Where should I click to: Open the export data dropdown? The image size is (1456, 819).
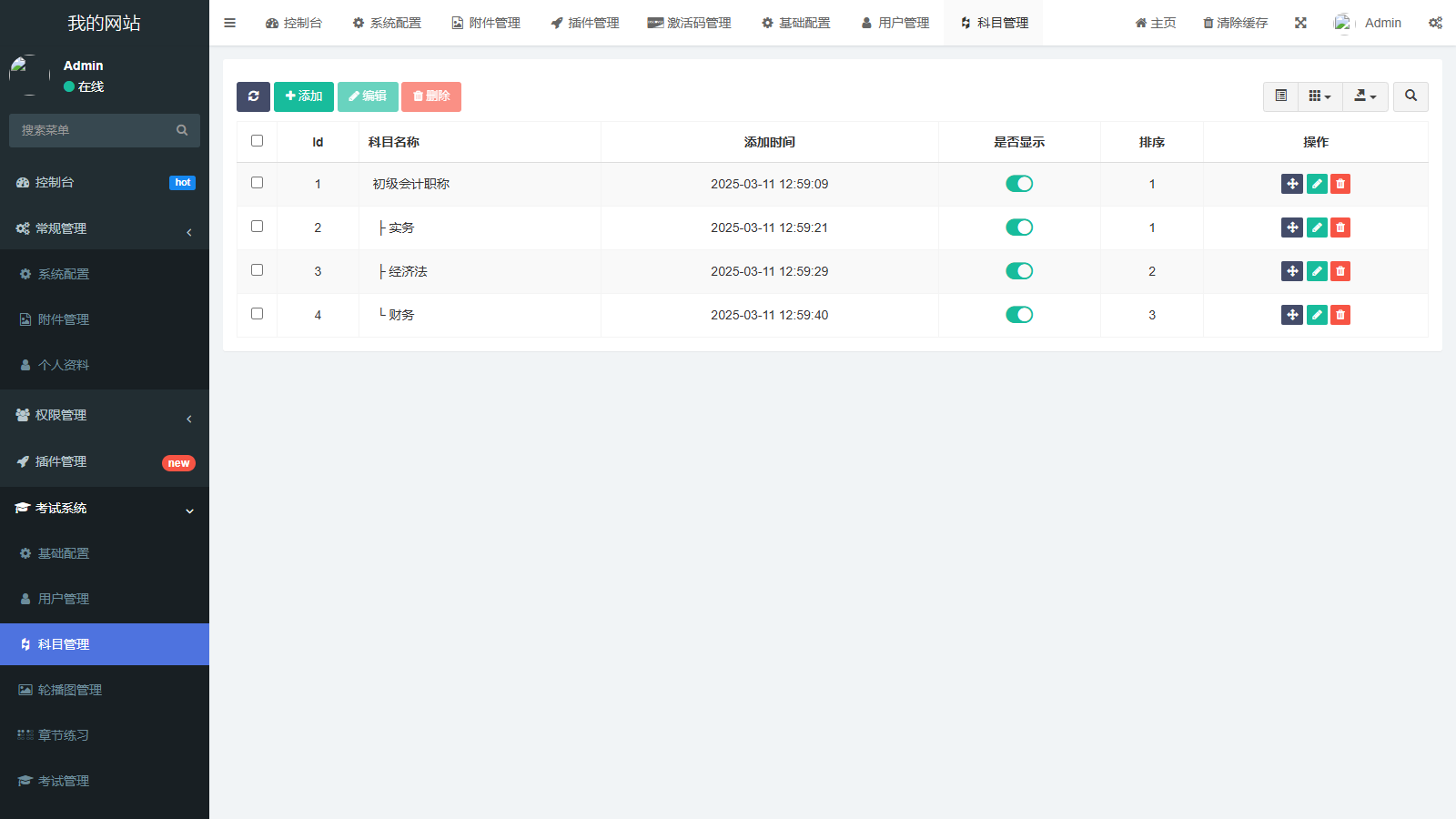[1365, 96]
